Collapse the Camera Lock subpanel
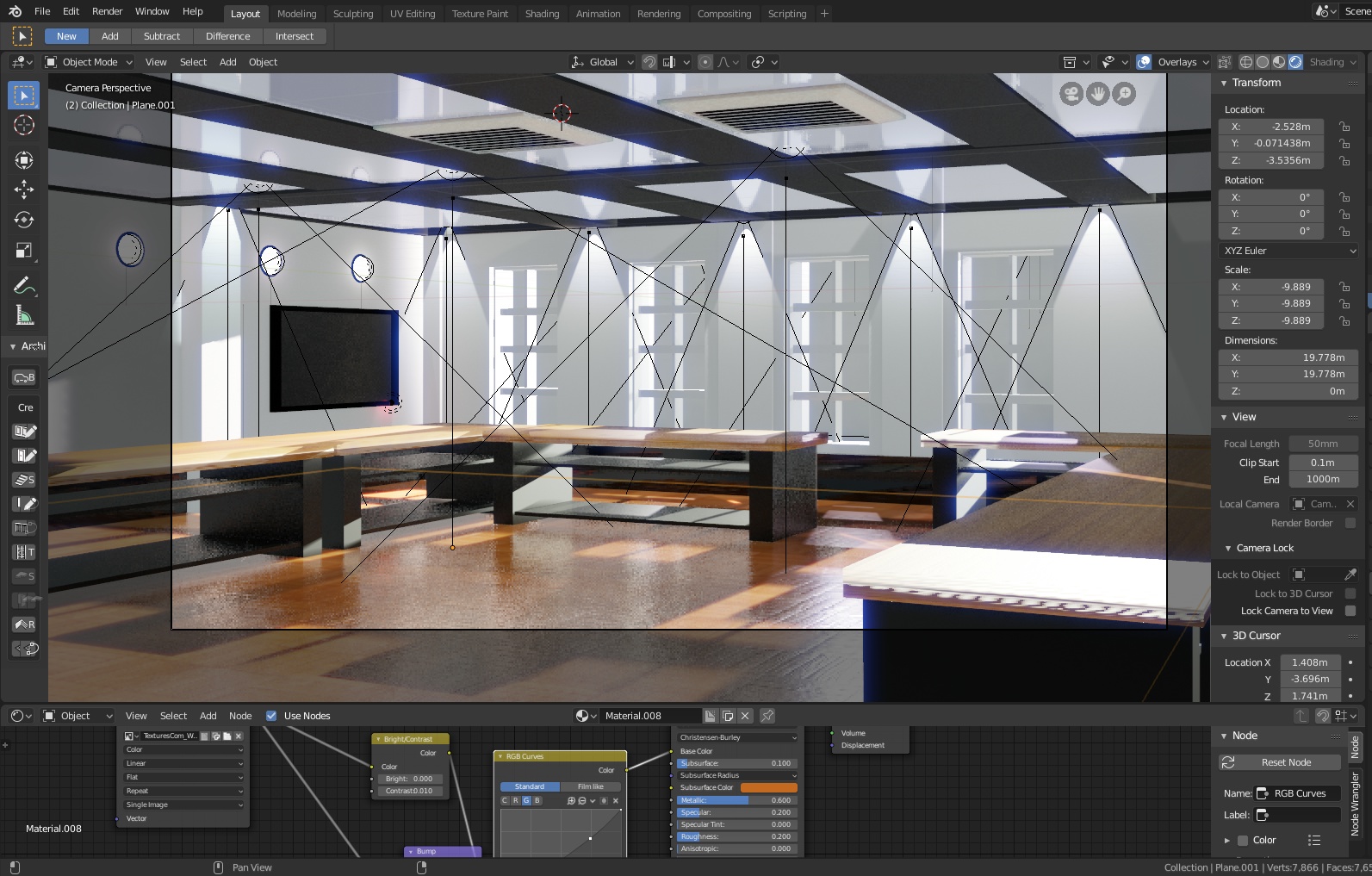Image resolution: width=1372 pixels, height=876 pixels. [x=1228, y=548]
